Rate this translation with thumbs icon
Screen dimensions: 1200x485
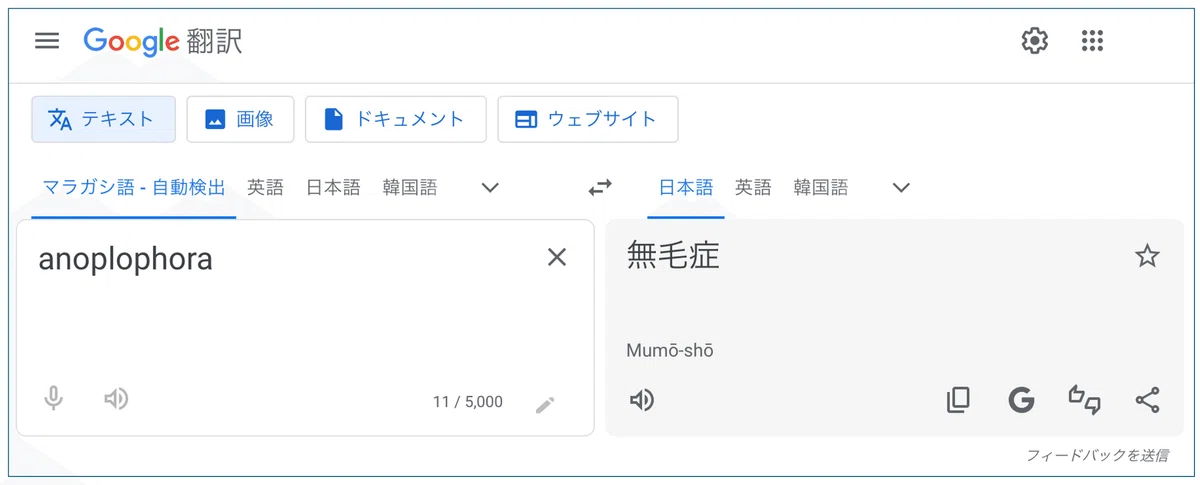[1085, 401]
